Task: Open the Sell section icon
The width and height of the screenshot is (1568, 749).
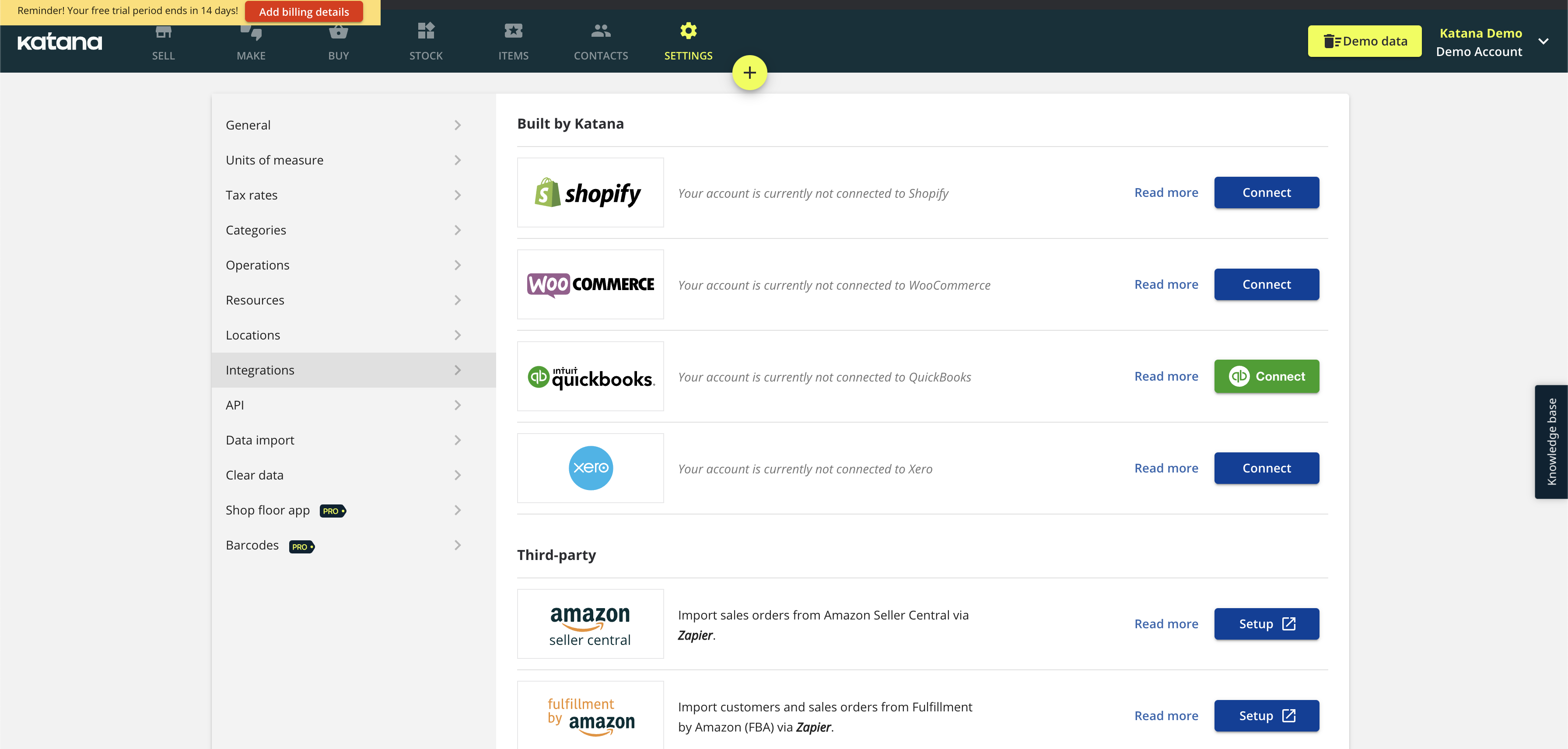Action: pos(163,31)
